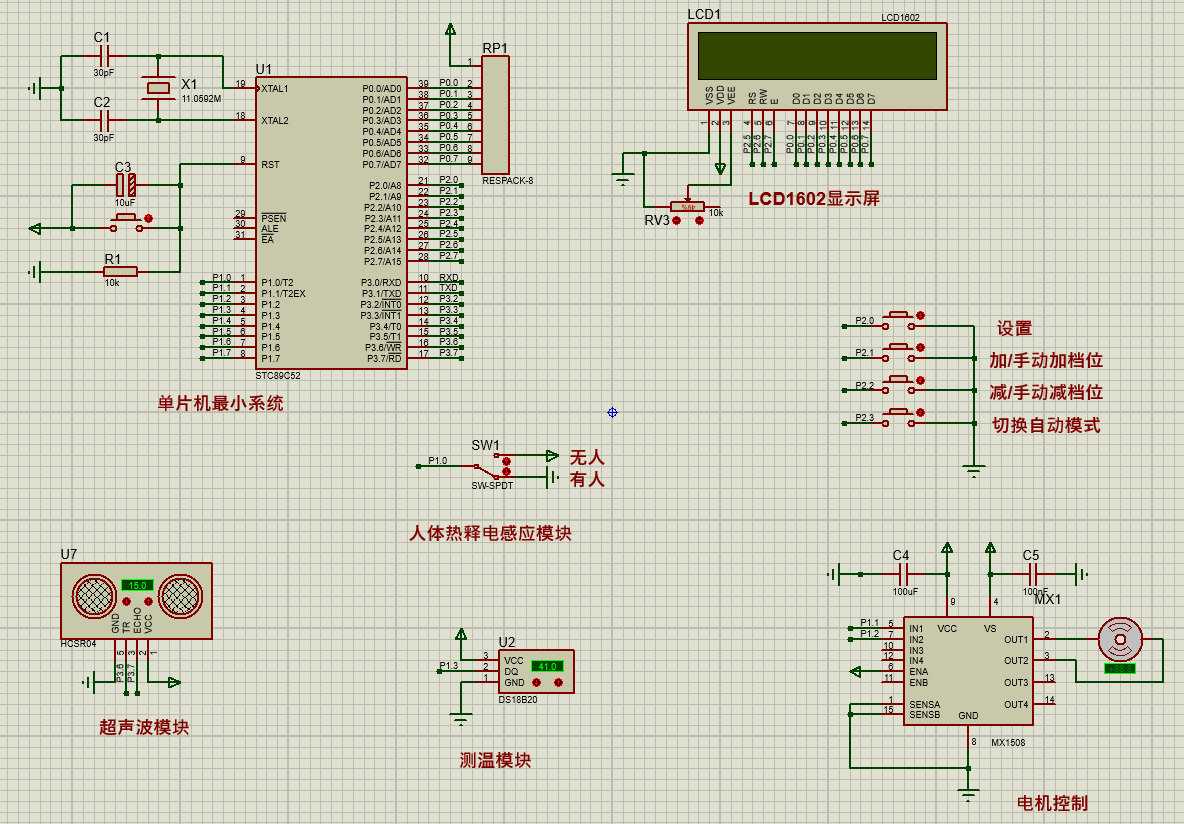Push the 设置 button on P2.0

[x=899, y=319]
